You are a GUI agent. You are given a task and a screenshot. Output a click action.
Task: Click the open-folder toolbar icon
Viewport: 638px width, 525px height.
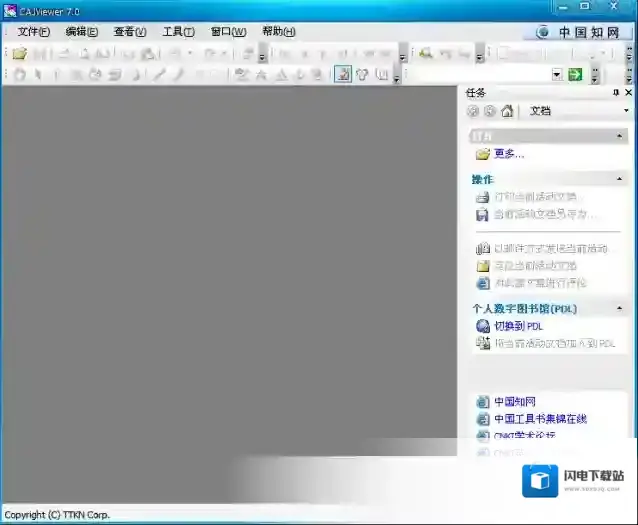click(19, 53)
